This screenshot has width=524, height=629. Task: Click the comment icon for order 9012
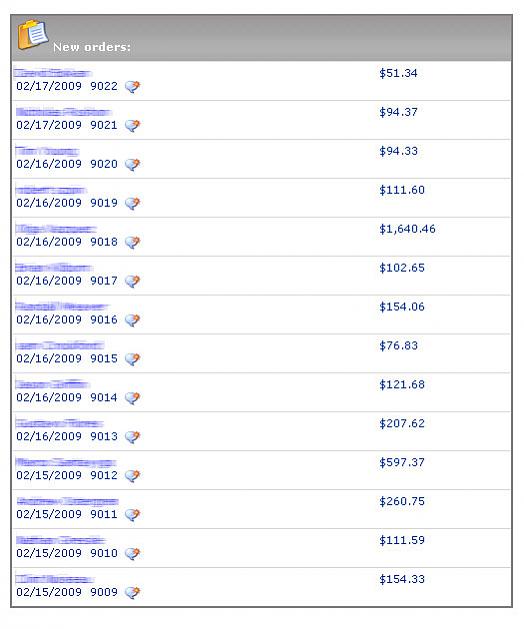click(132, 475)
